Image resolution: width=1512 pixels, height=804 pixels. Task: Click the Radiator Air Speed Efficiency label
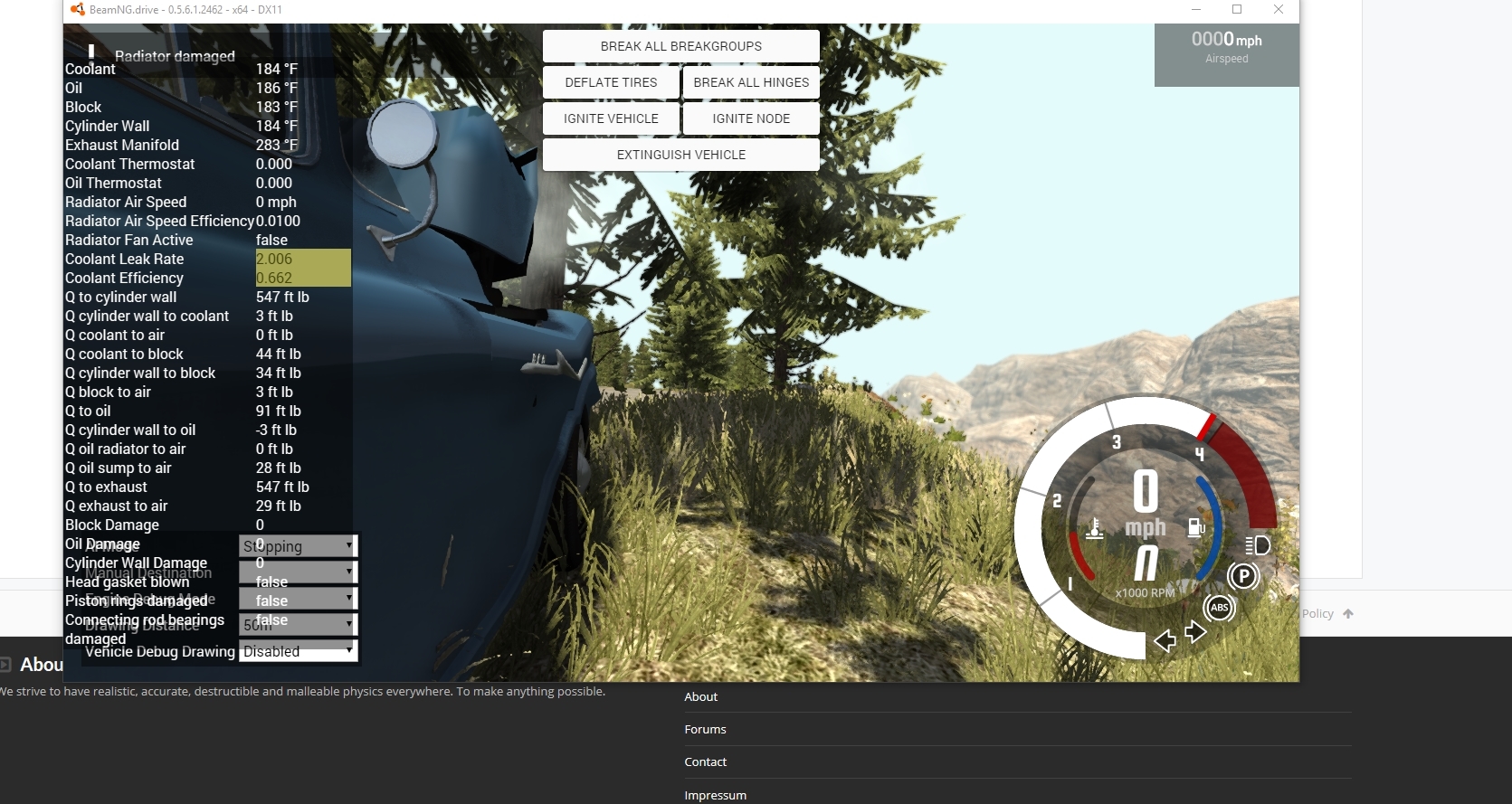click(x=159, y=221)
